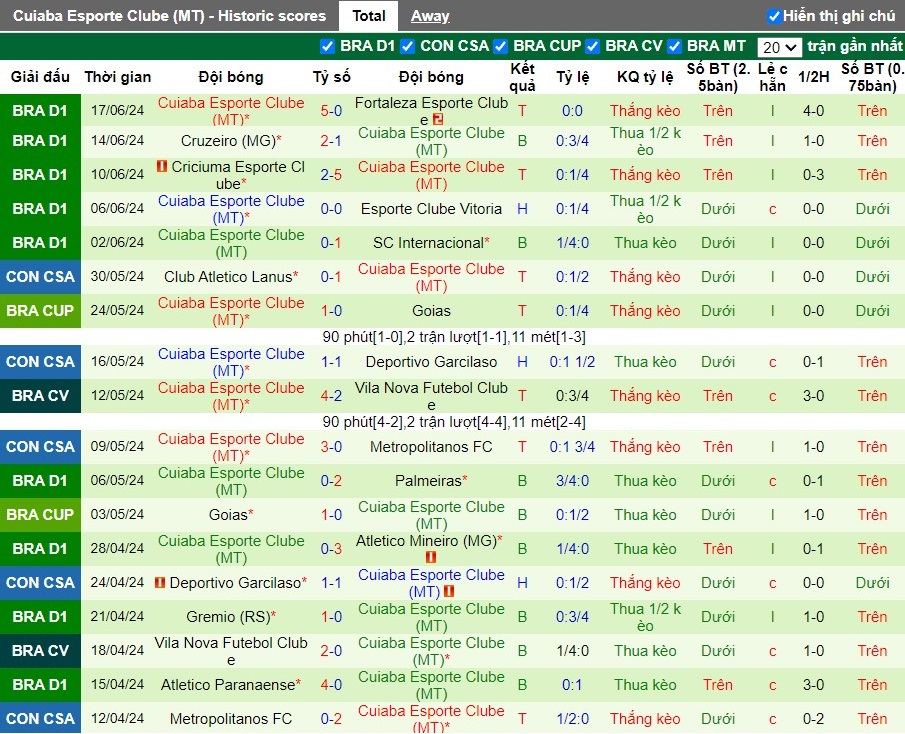The width and height of the screenshot is (905, 734).
Task: Open Cruzeiro (MG) team page
Action: tap(231, 141)
